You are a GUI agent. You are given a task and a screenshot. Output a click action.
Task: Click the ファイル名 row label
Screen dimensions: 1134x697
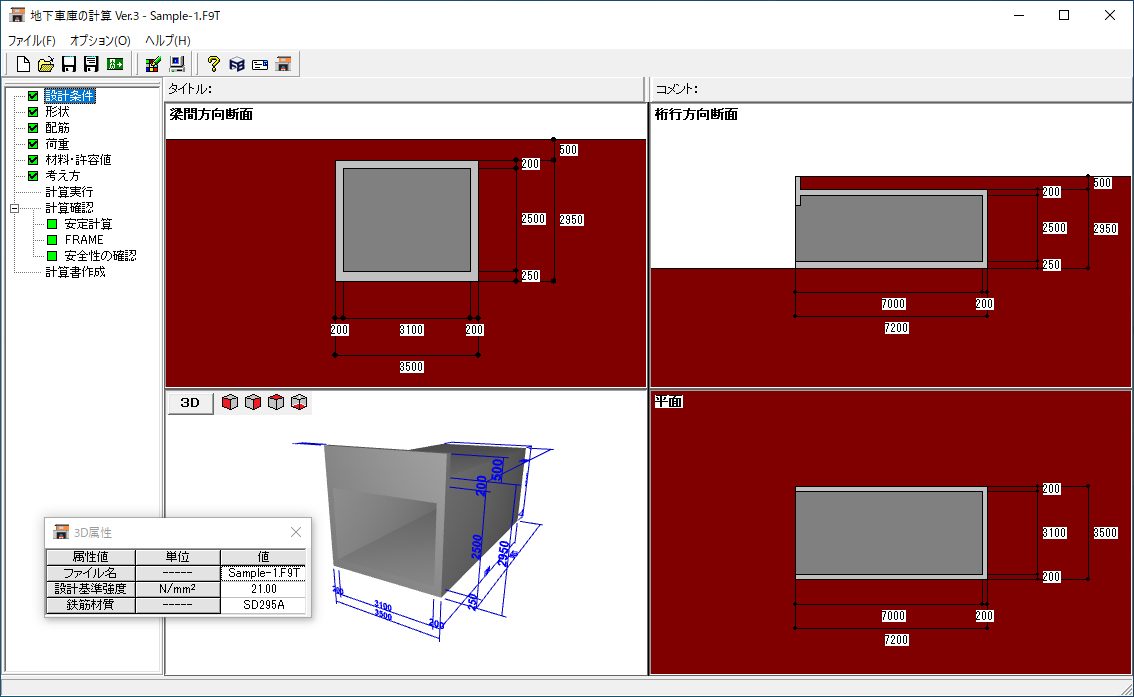[90, 573]
